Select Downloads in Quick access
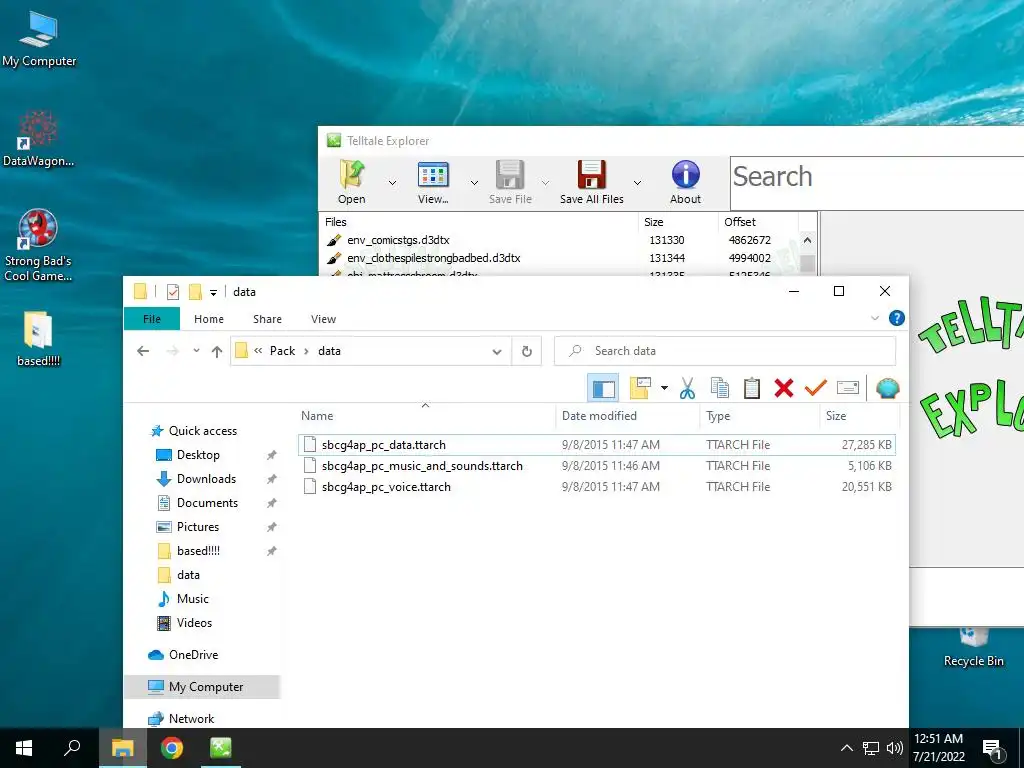The height and width of the screenshot is (768, 1024). (206, 479)
